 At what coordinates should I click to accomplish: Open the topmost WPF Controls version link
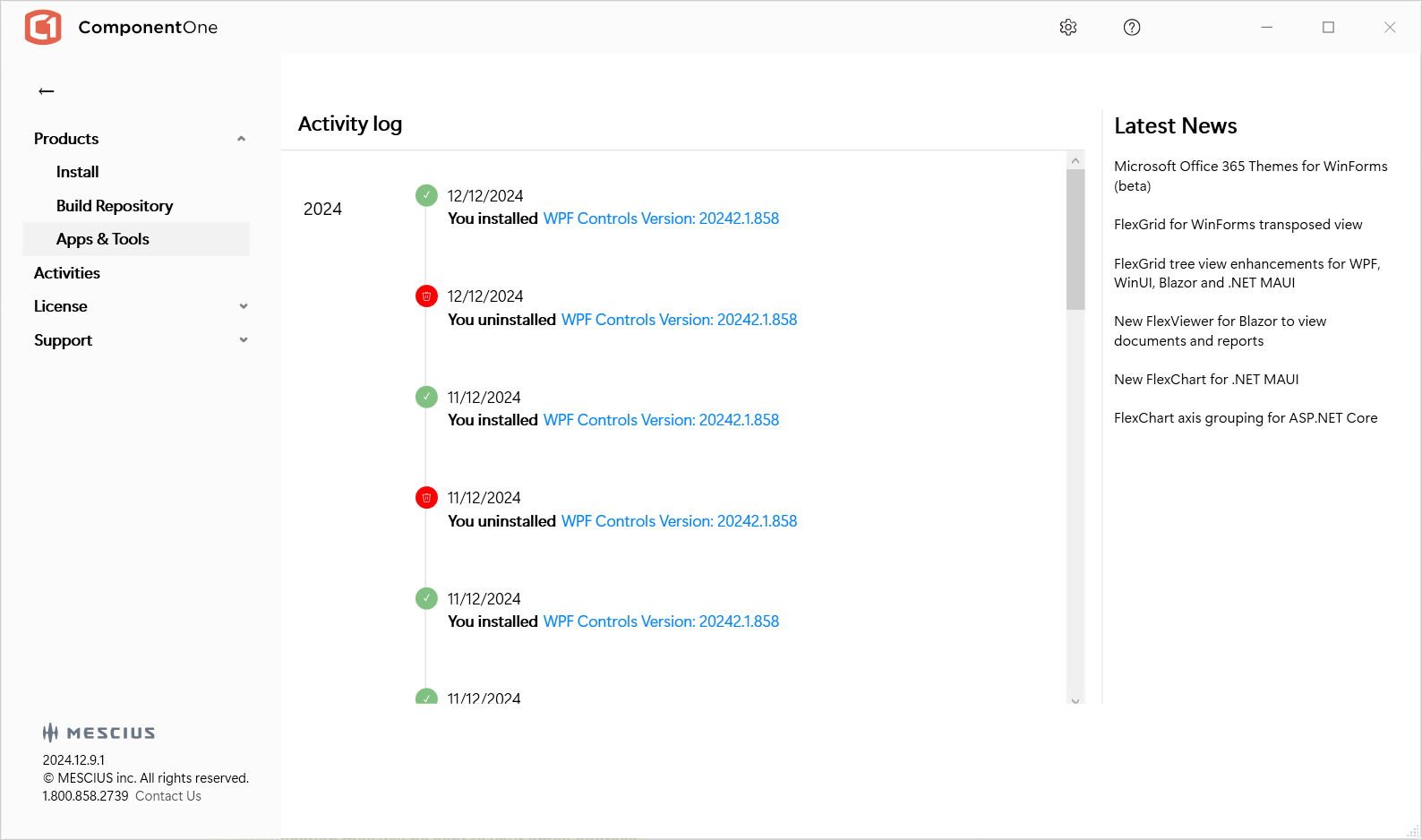661,219
